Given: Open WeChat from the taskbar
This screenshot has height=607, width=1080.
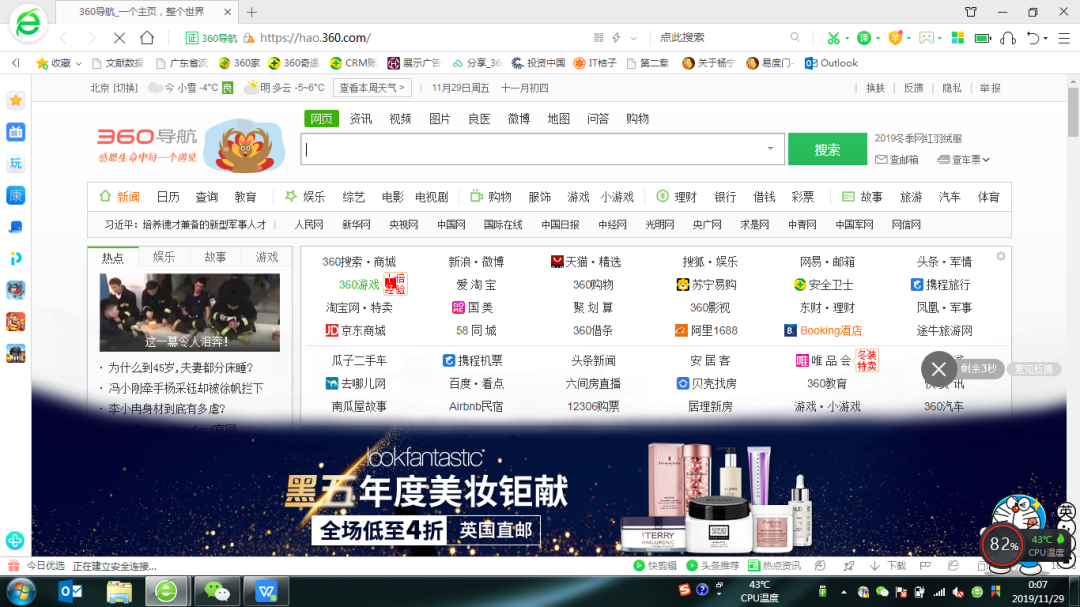Looking at the screenshot, I should 217,591.
